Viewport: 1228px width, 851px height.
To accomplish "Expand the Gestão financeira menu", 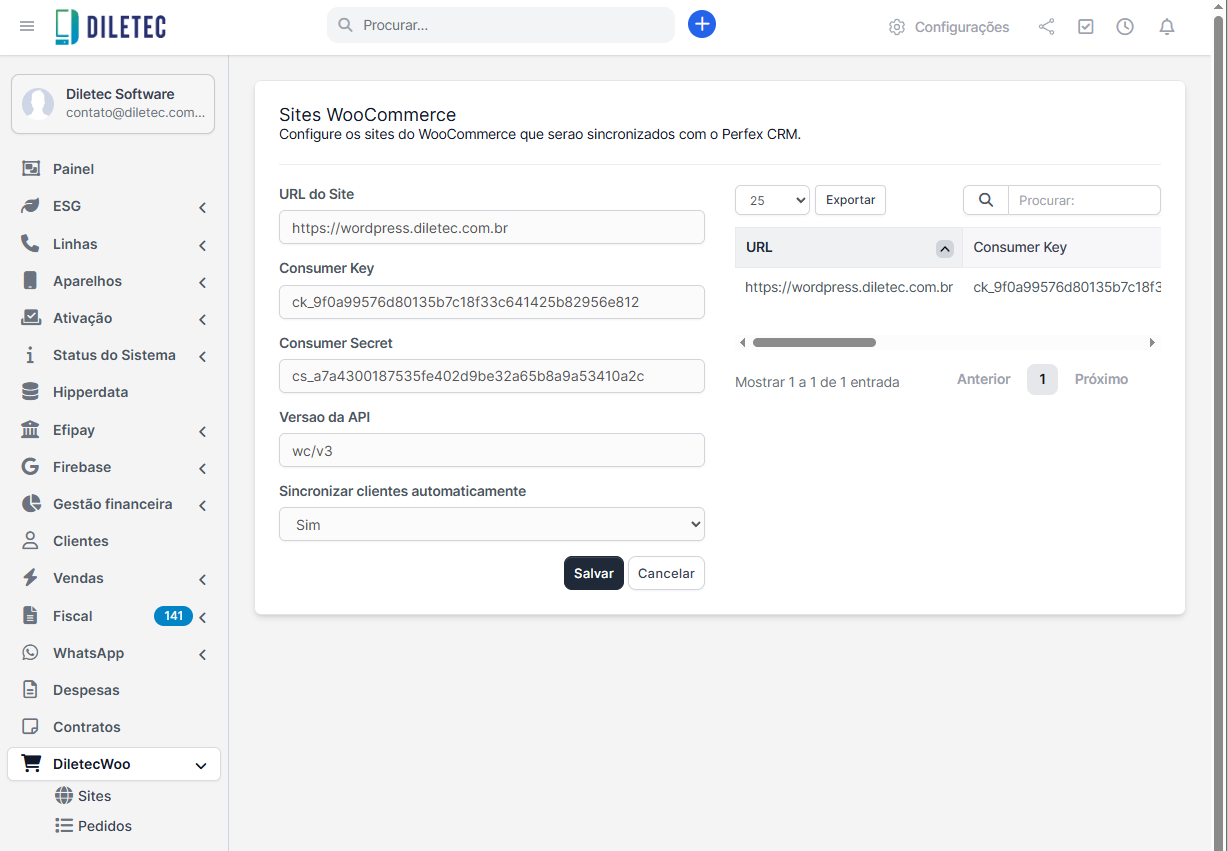I will click(113, 504).
